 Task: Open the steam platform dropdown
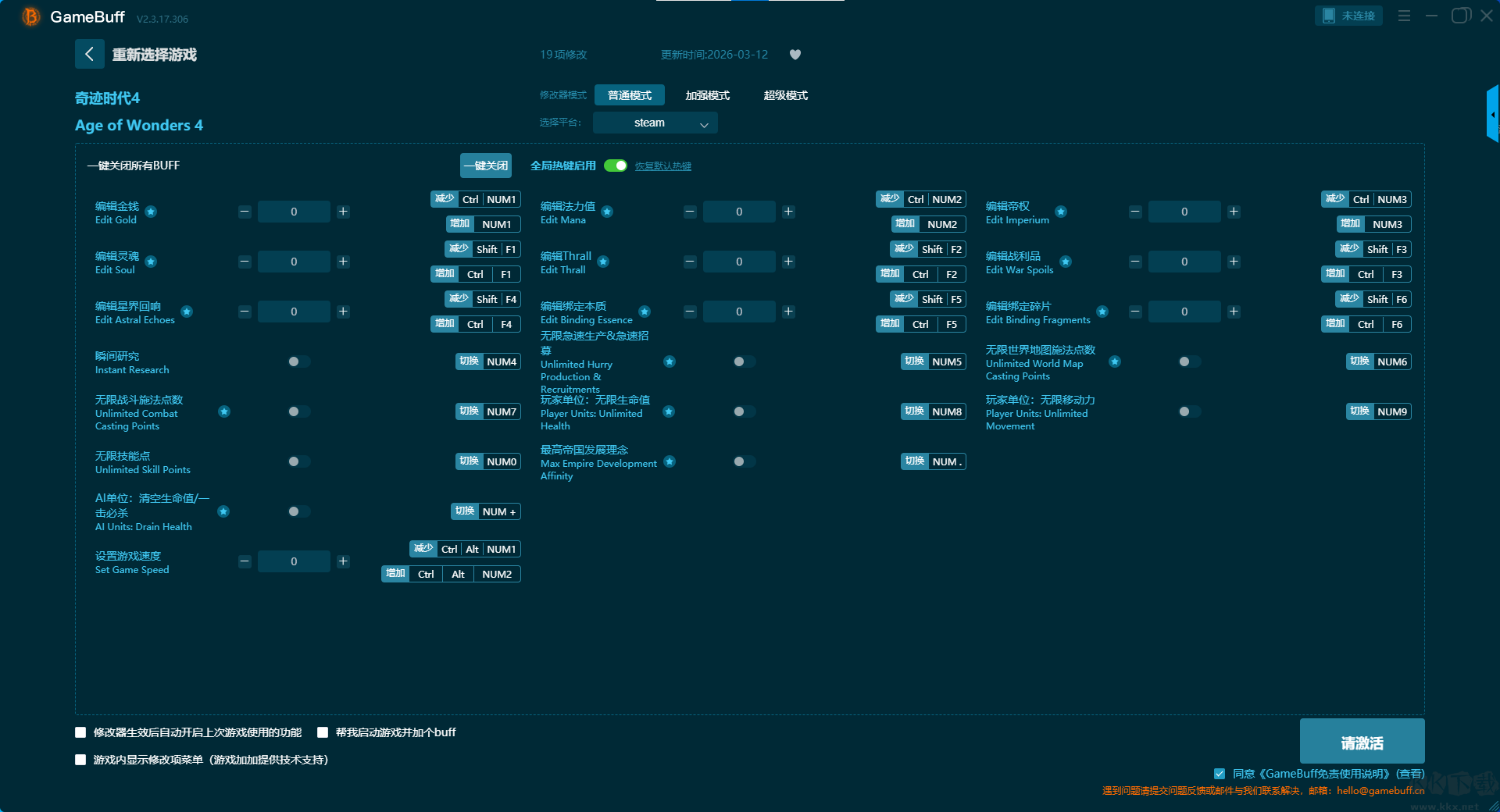(655, 123)
